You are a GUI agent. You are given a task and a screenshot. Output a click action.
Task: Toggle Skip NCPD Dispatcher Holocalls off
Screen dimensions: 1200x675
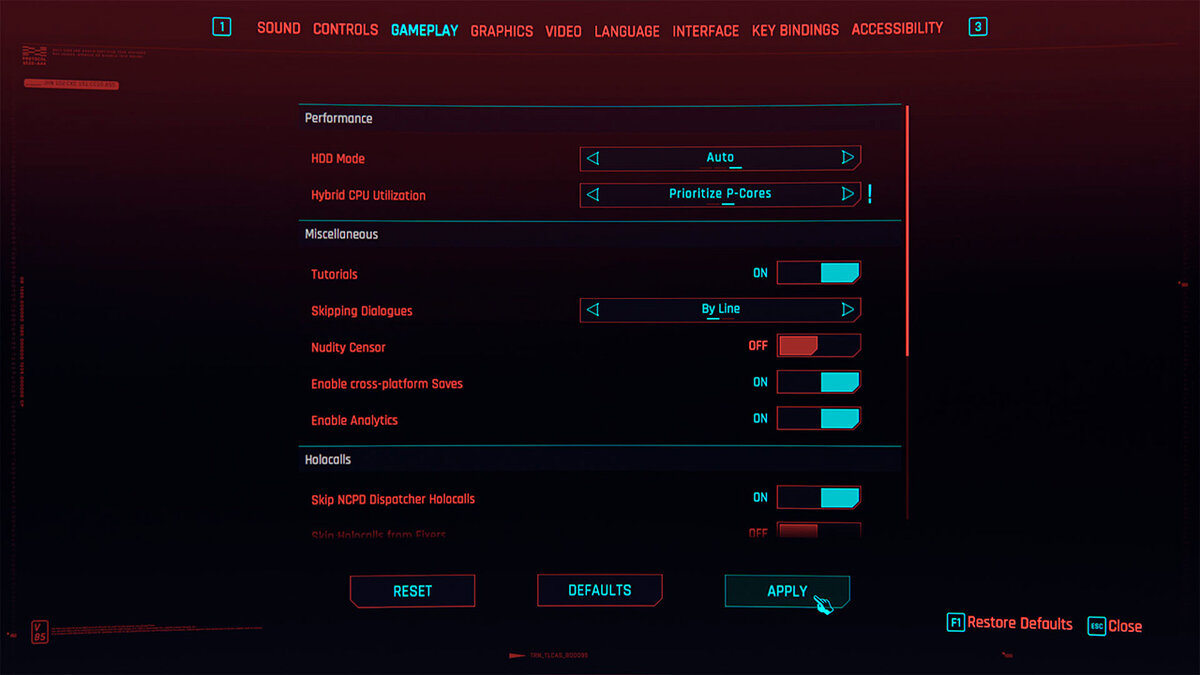(819, 497)
